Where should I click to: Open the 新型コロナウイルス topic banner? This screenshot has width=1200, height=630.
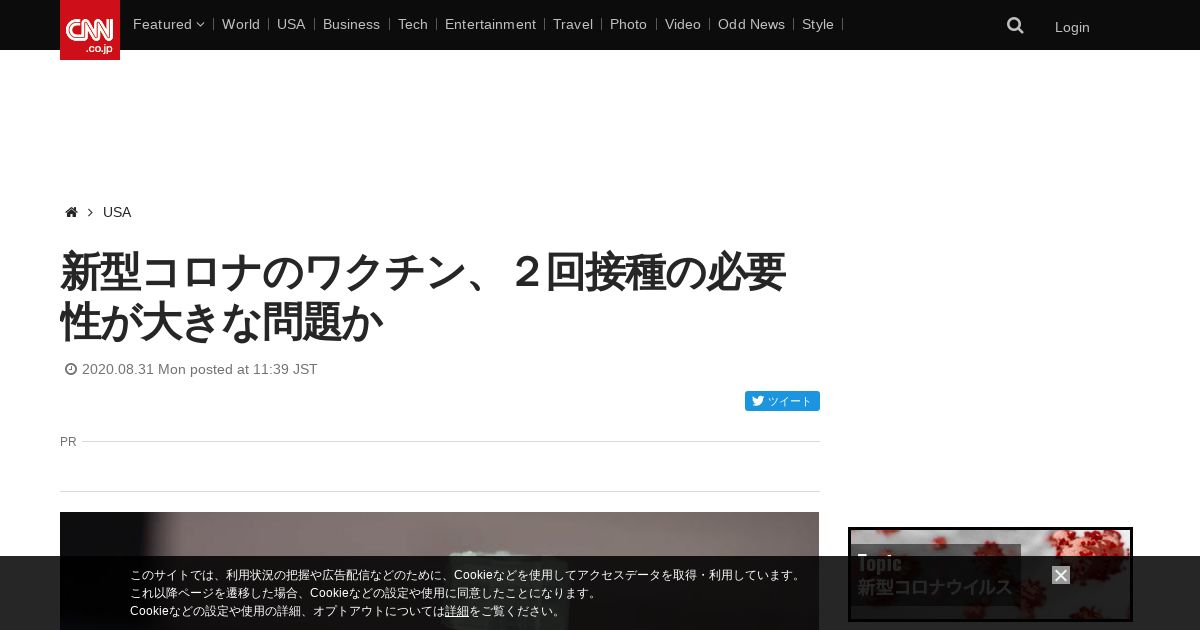pyautogui.click(x=990, y=575)
